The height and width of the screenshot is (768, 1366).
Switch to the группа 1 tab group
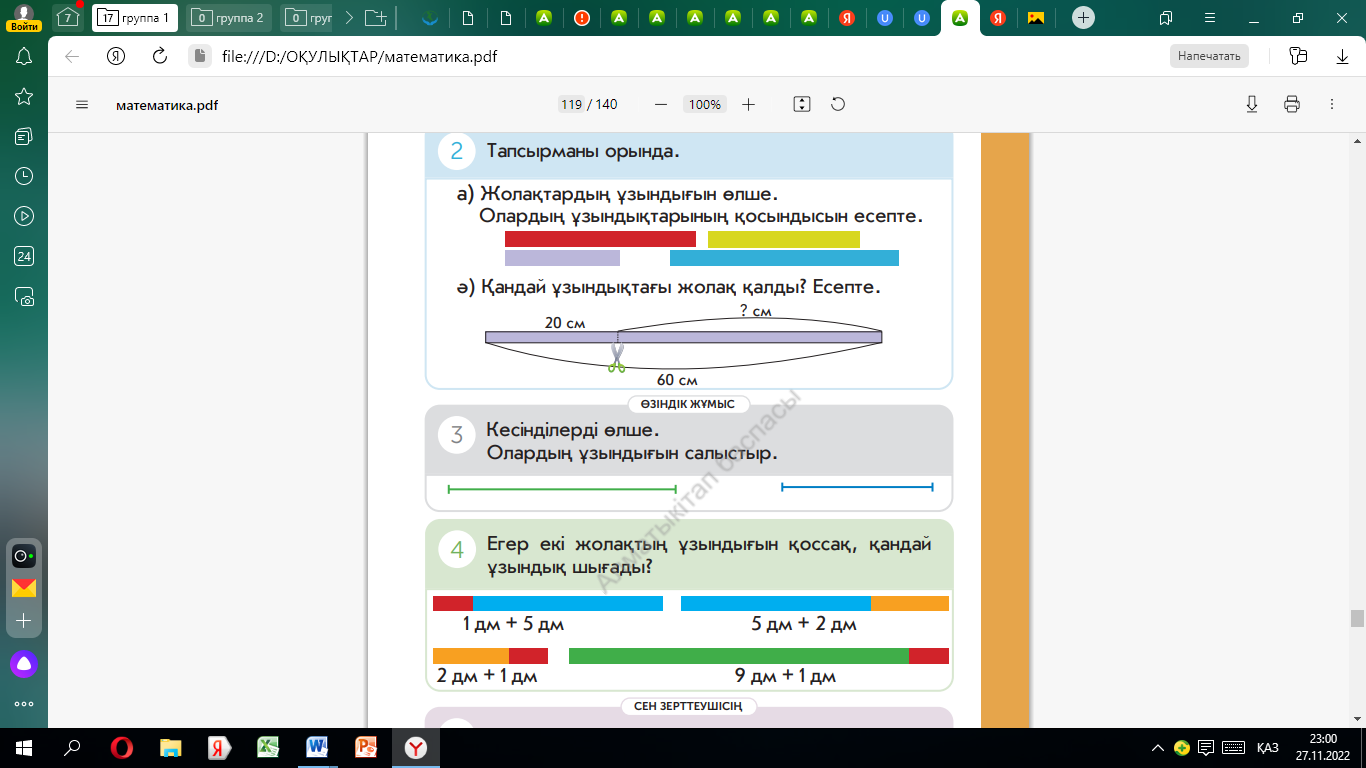click(x=137, y=17)
